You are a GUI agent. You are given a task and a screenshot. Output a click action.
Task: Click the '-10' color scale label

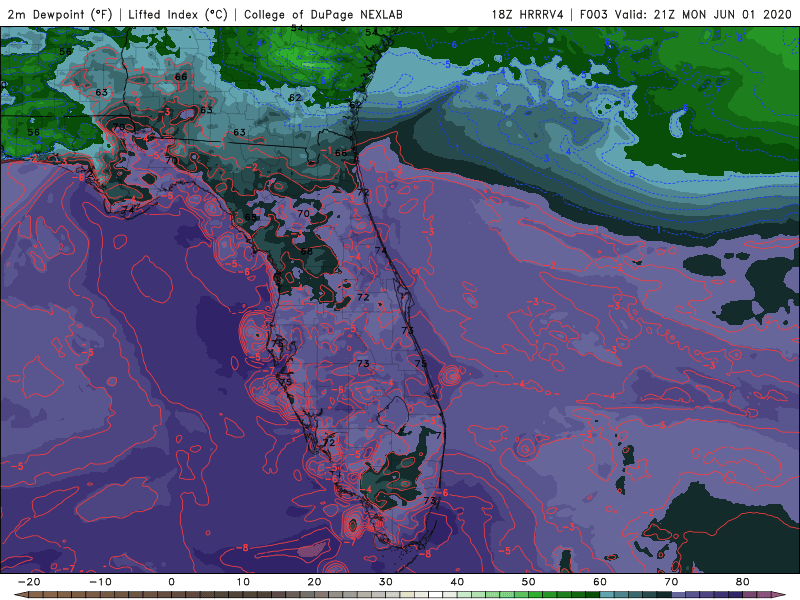tap(100, 582)
